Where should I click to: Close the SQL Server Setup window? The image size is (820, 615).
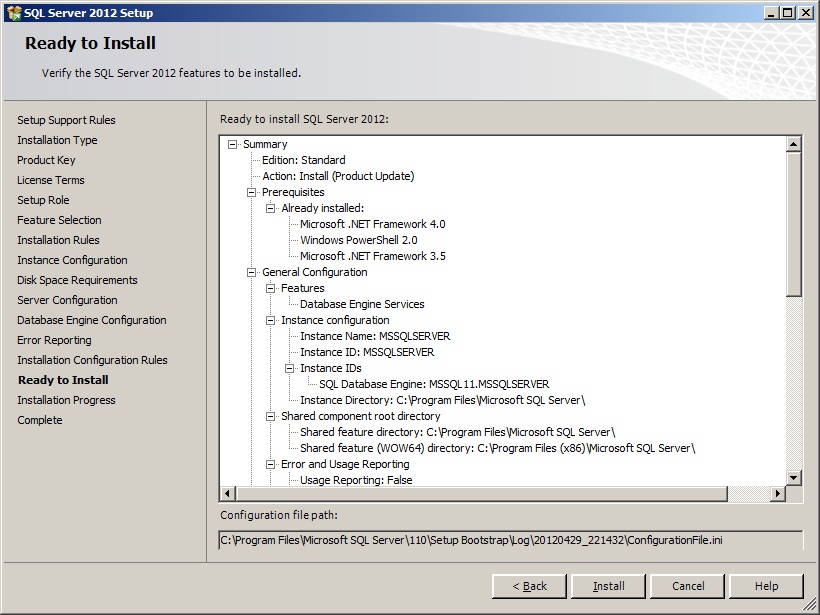coord(805,13)
